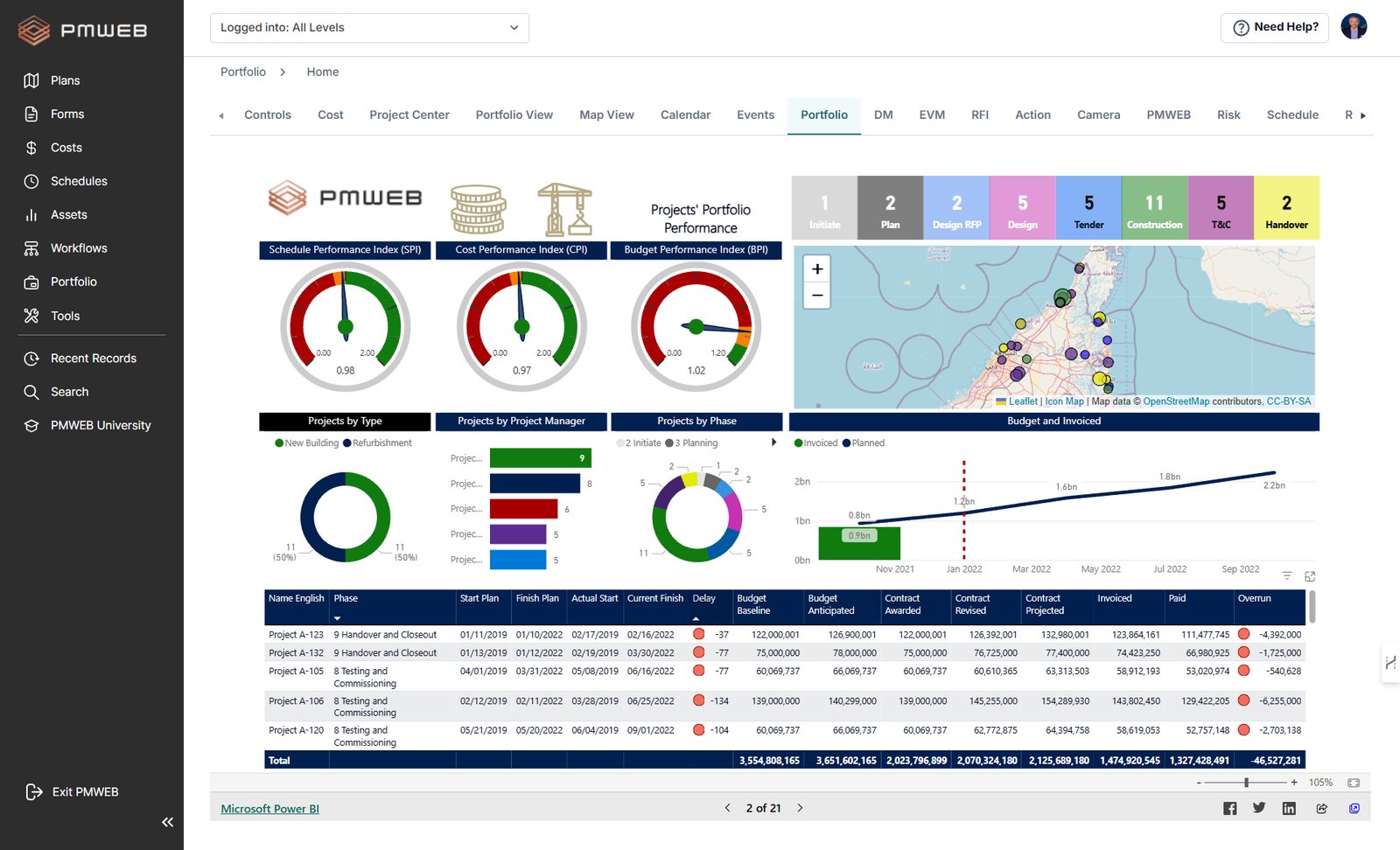
Task: Select the Risk tab
Action: (x=1228, y=115)
